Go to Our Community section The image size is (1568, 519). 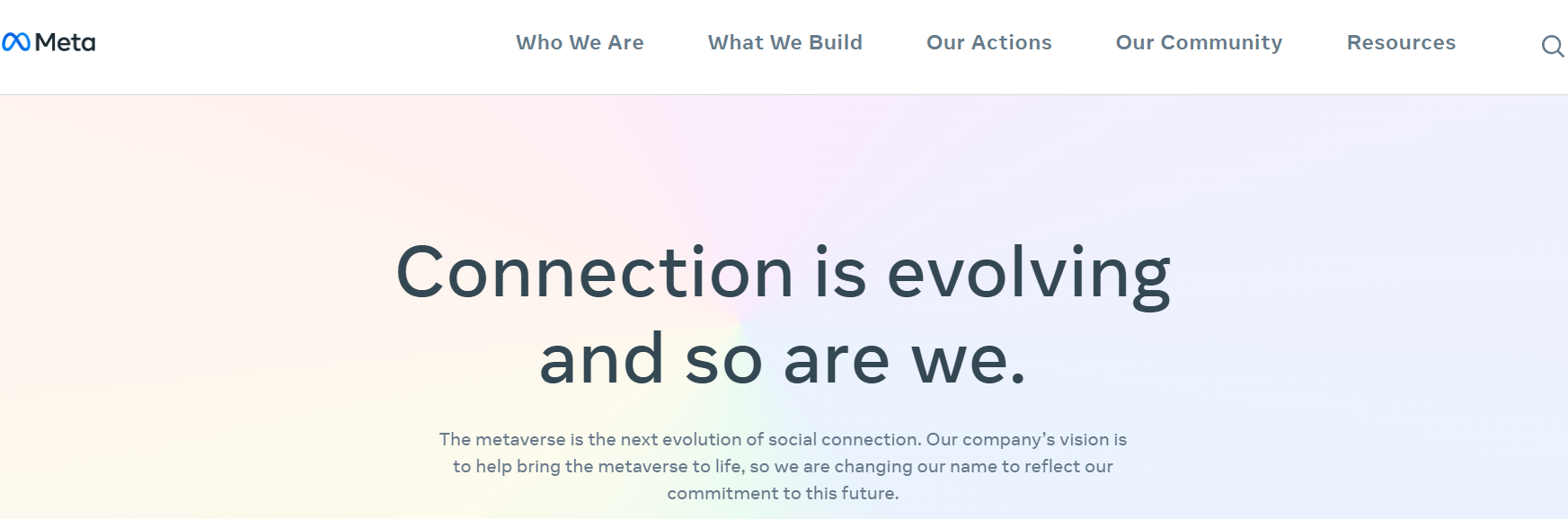[1199, 42]
